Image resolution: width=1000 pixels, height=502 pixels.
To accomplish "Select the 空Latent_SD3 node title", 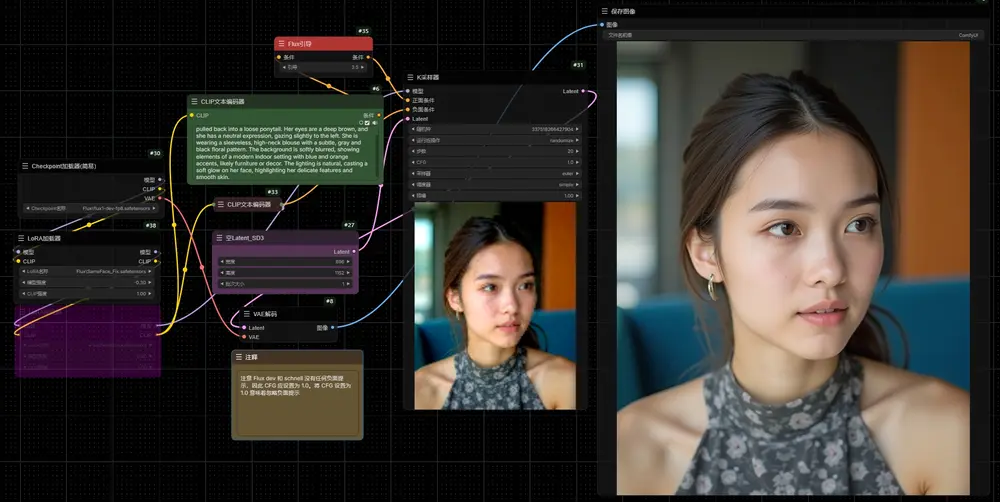I will pos(245,238).
